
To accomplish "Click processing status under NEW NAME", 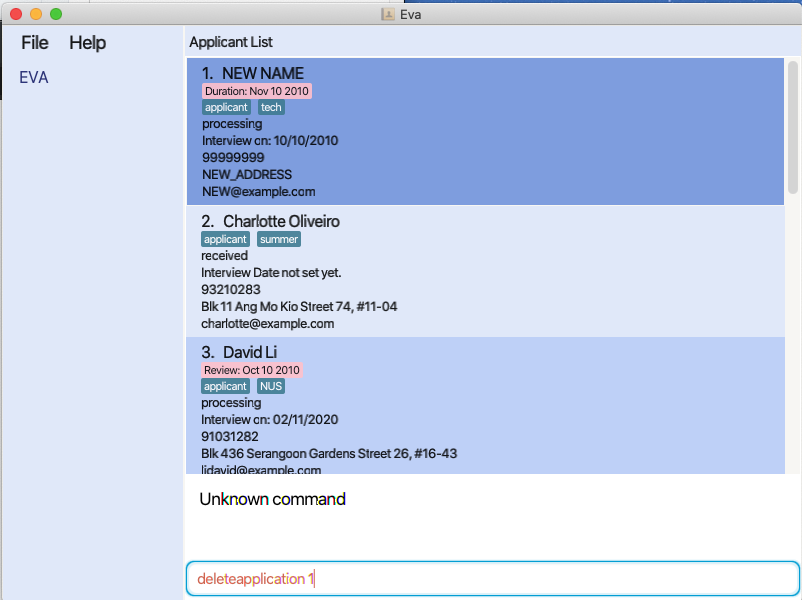I will pyautogui.click(x=232, y=124).
